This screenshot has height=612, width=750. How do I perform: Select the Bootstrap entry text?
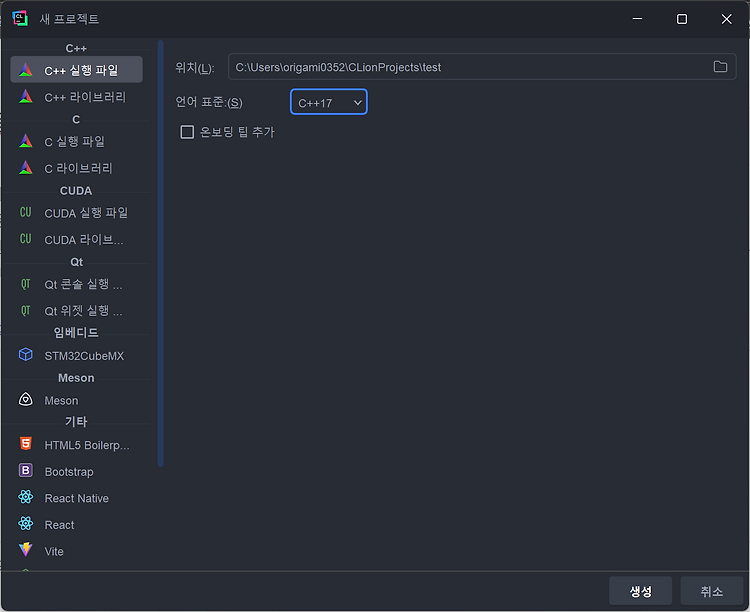[x=69, y=472]
